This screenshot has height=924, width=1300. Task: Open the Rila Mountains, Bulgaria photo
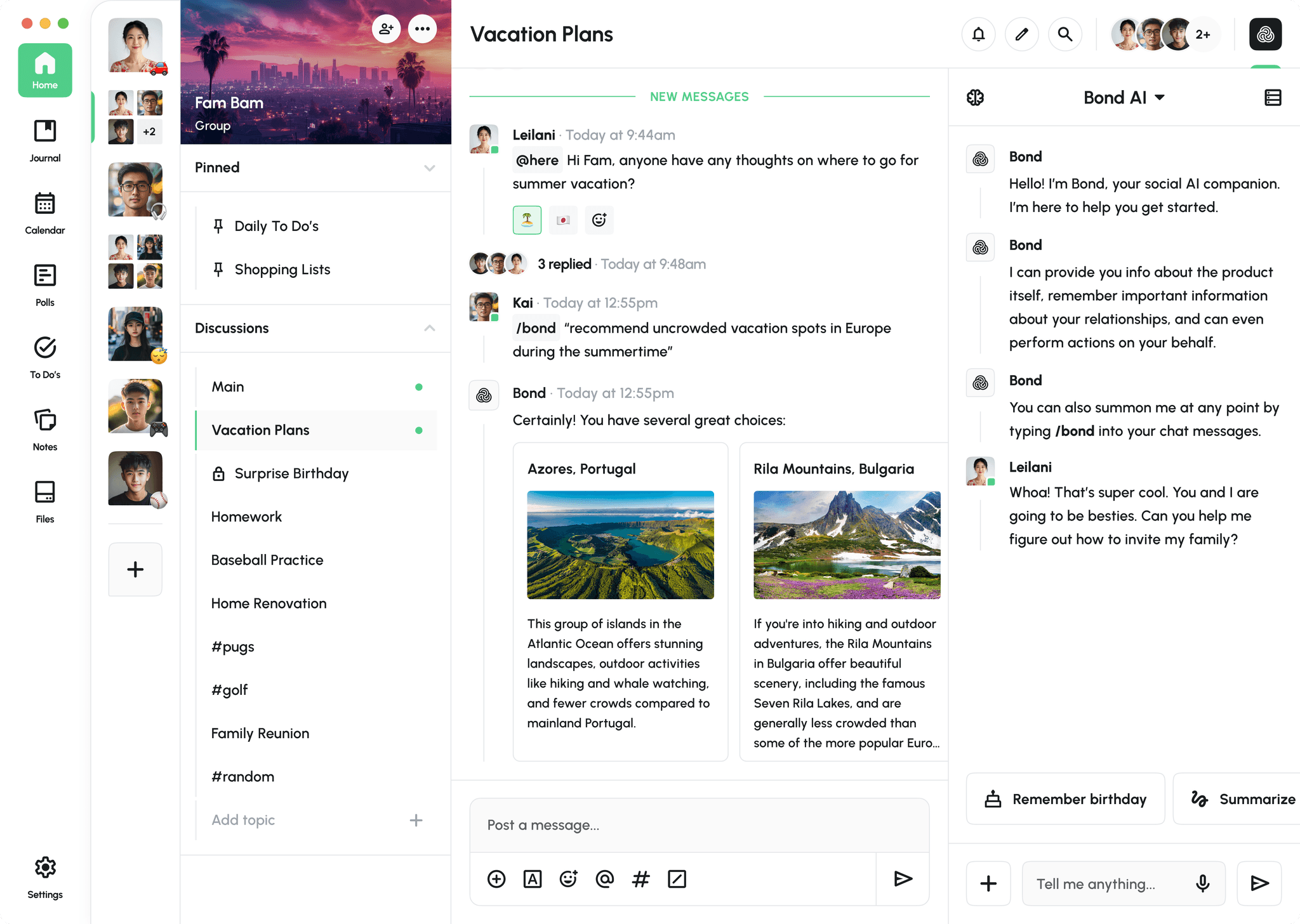point(847,545)
